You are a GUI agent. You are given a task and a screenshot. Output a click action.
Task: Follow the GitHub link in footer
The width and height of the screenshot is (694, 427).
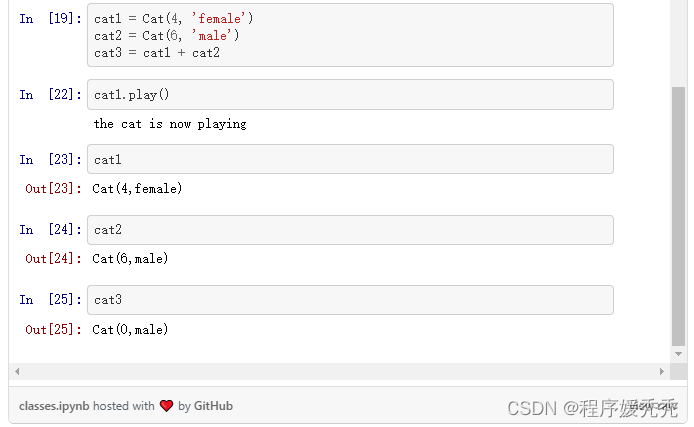[x=213, y=406]
